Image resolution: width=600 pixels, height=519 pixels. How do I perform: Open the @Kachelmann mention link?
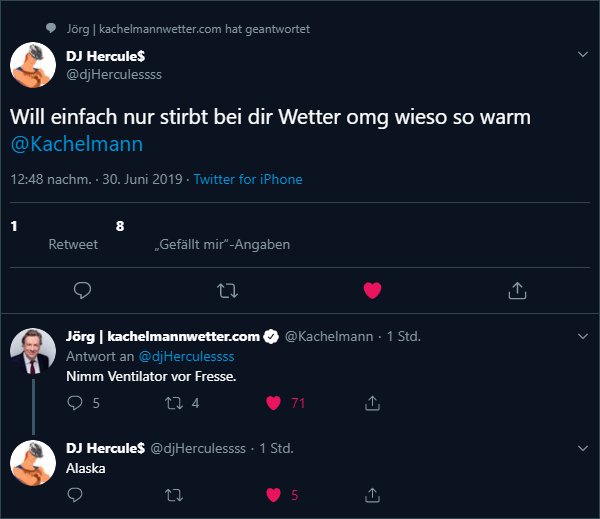77,144
